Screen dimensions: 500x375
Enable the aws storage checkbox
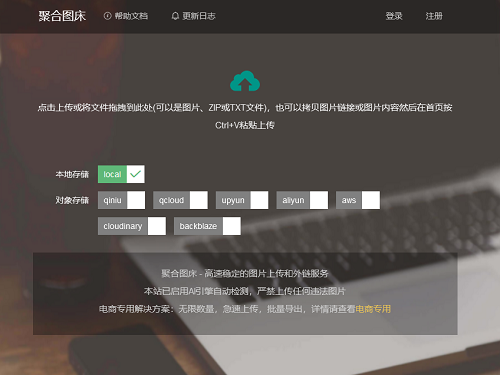(371, 200)
